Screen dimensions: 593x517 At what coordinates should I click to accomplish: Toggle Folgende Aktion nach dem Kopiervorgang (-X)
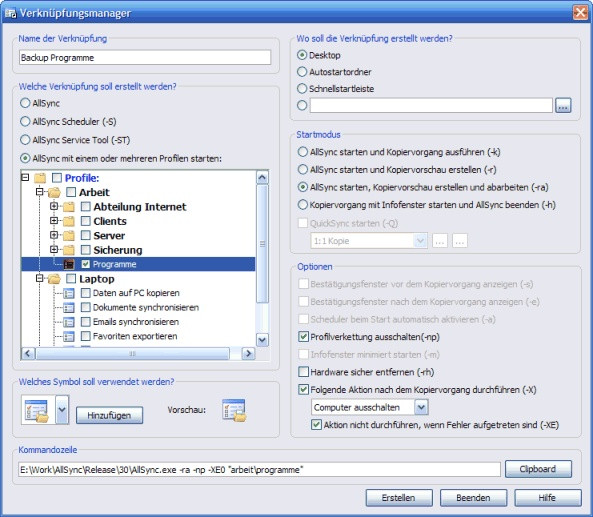click(x=303, y=390)
